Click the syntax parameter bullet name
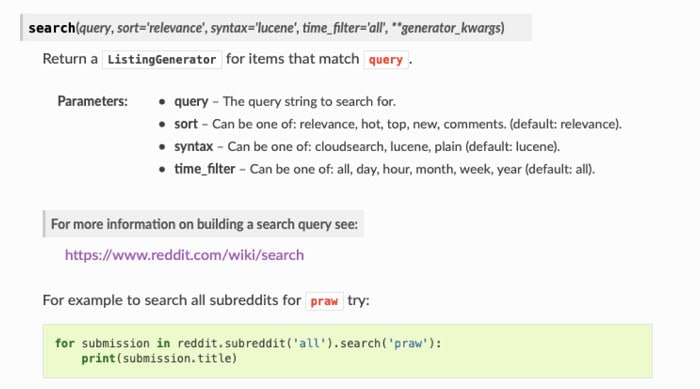The height and width of the screenshot is (389, 700). click(x=193, y=146)
